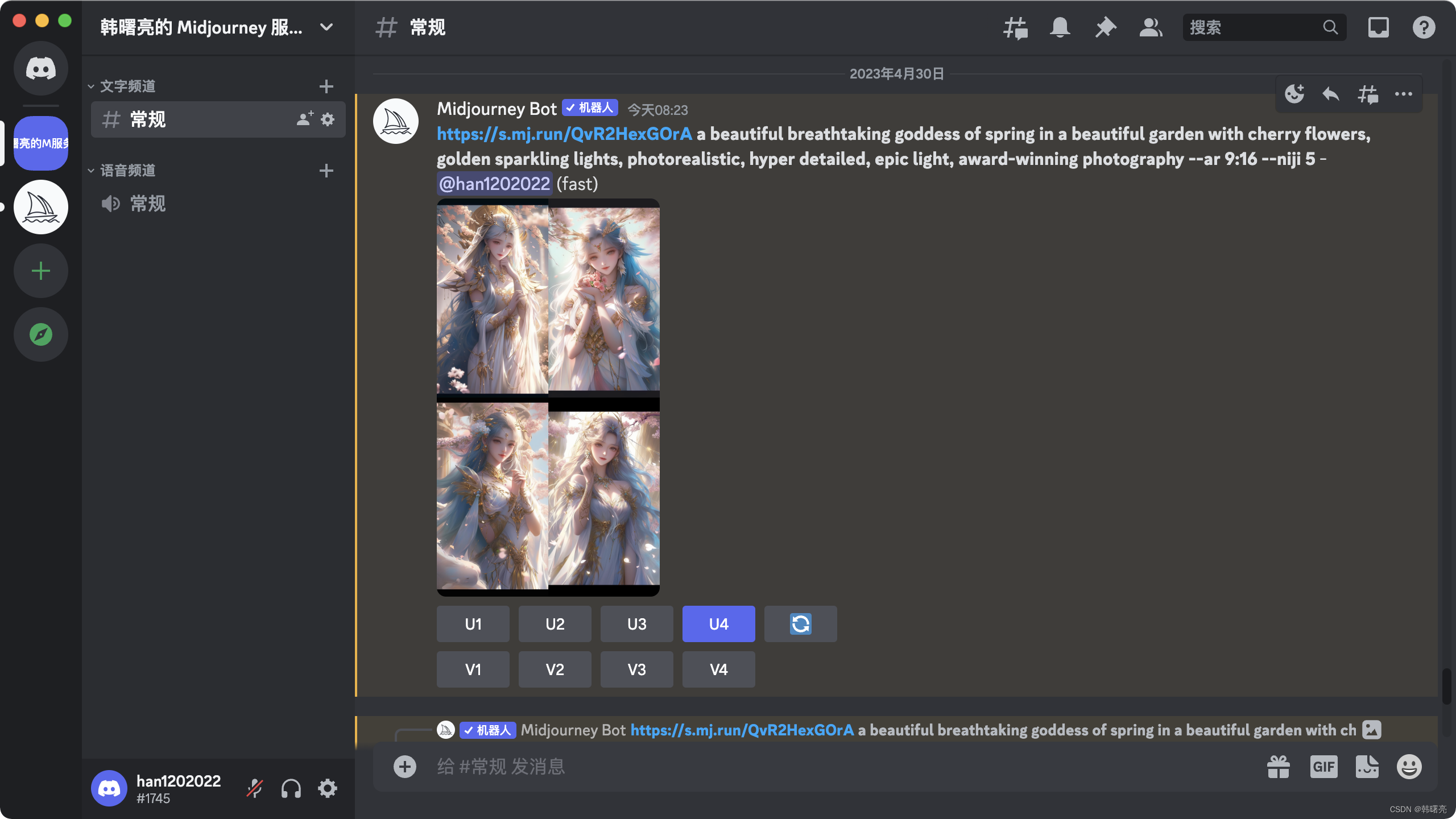Click the V3 variation button
1456x819 pixels.
tap(636, 669)
